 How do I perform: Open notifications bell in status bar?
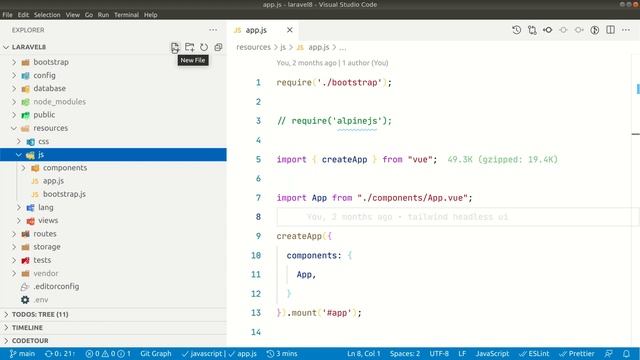tap(626, 354)
